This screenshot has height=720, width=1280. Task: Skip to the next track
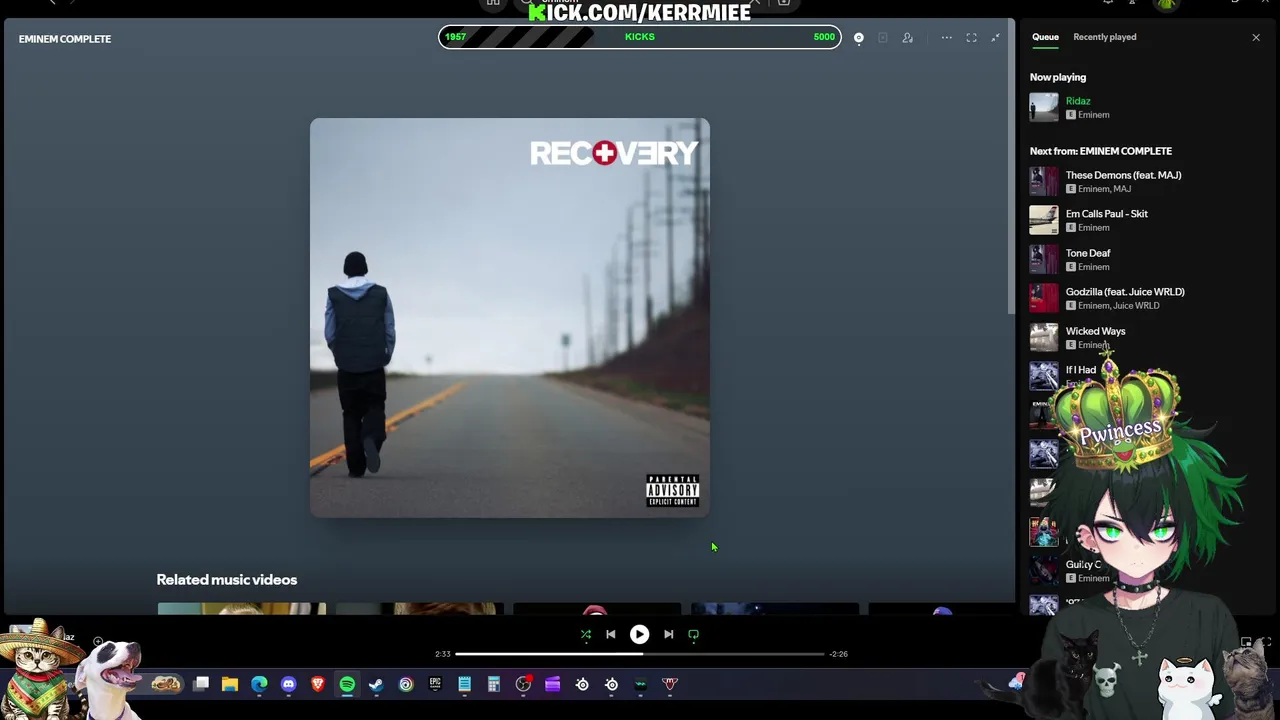[668, 634]
